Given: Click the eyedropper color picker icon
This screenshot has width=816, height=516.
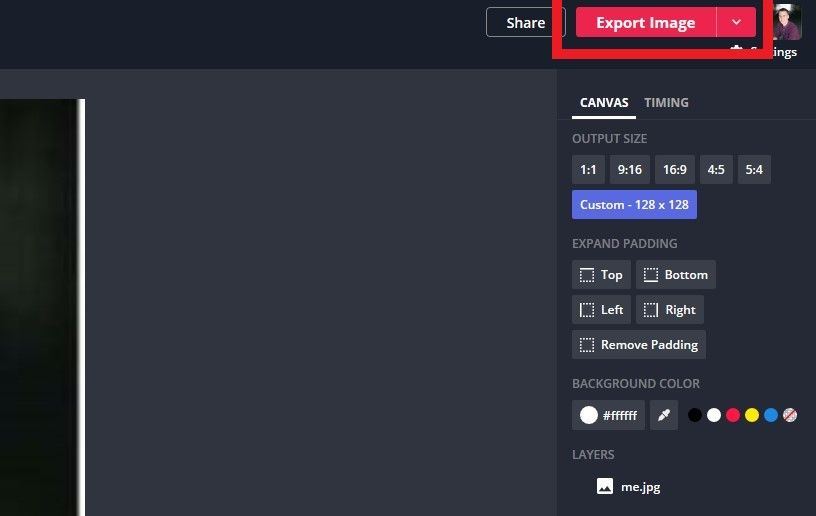Looking at the screenshot, I should (x=664, y=415).
